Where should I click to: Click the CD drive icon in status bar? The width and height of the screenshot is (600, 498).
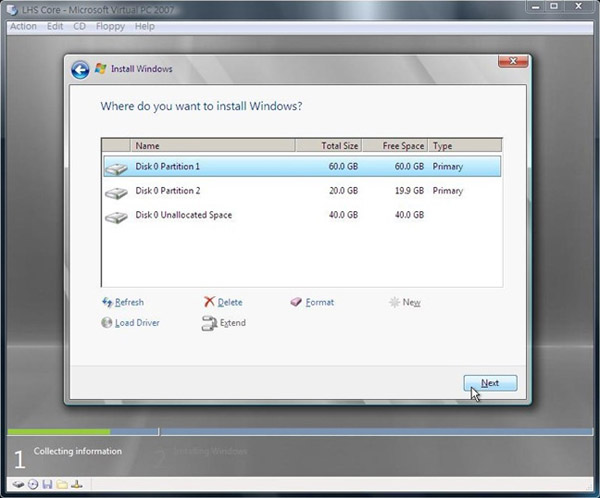tap(32, 485)
